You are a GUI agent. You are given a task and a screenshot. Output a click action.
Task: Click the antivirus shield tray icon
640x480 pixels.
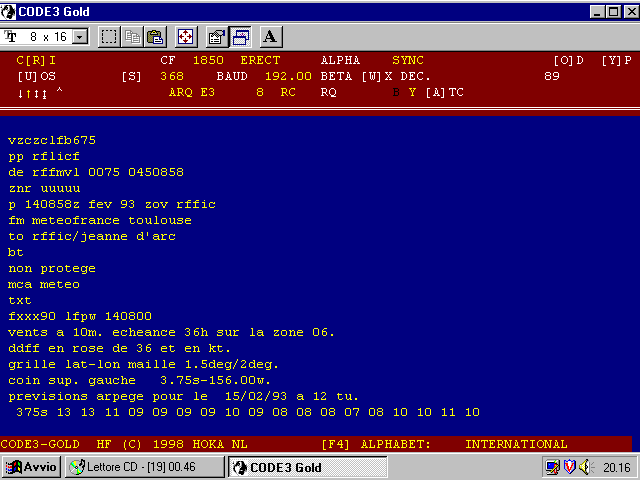(x=568, y=467)
